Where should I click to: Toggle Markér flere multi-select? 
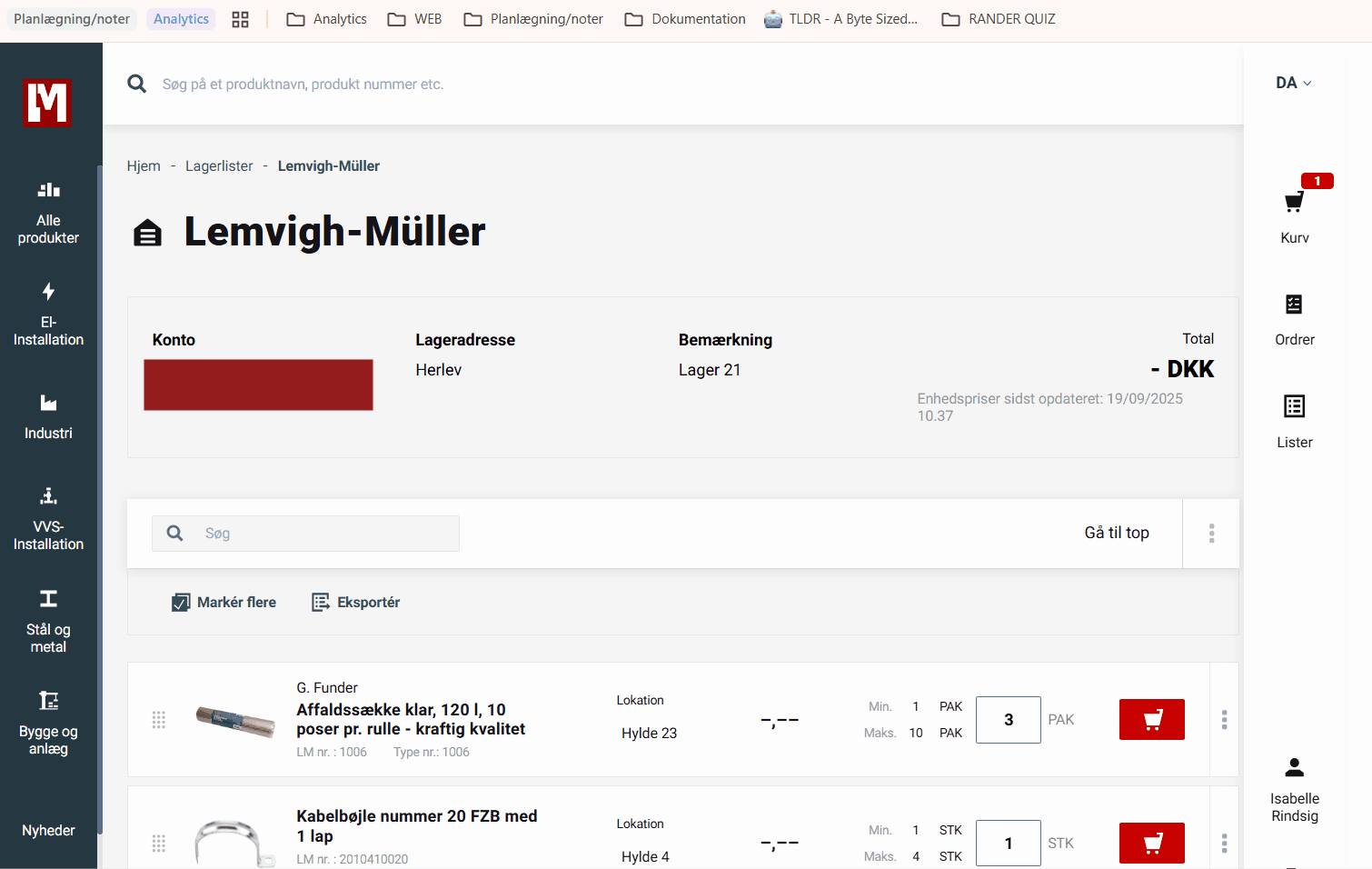coord(224,603)
